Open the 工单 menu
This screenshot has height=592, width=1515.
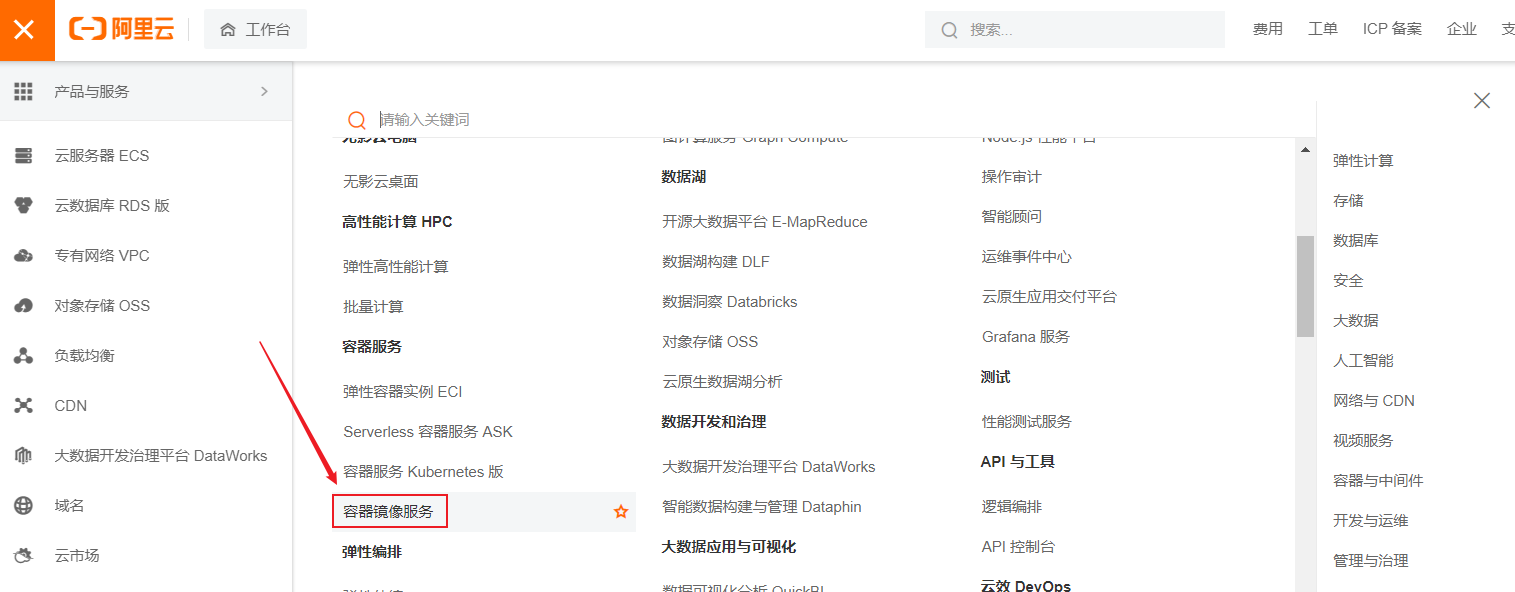1323,30
